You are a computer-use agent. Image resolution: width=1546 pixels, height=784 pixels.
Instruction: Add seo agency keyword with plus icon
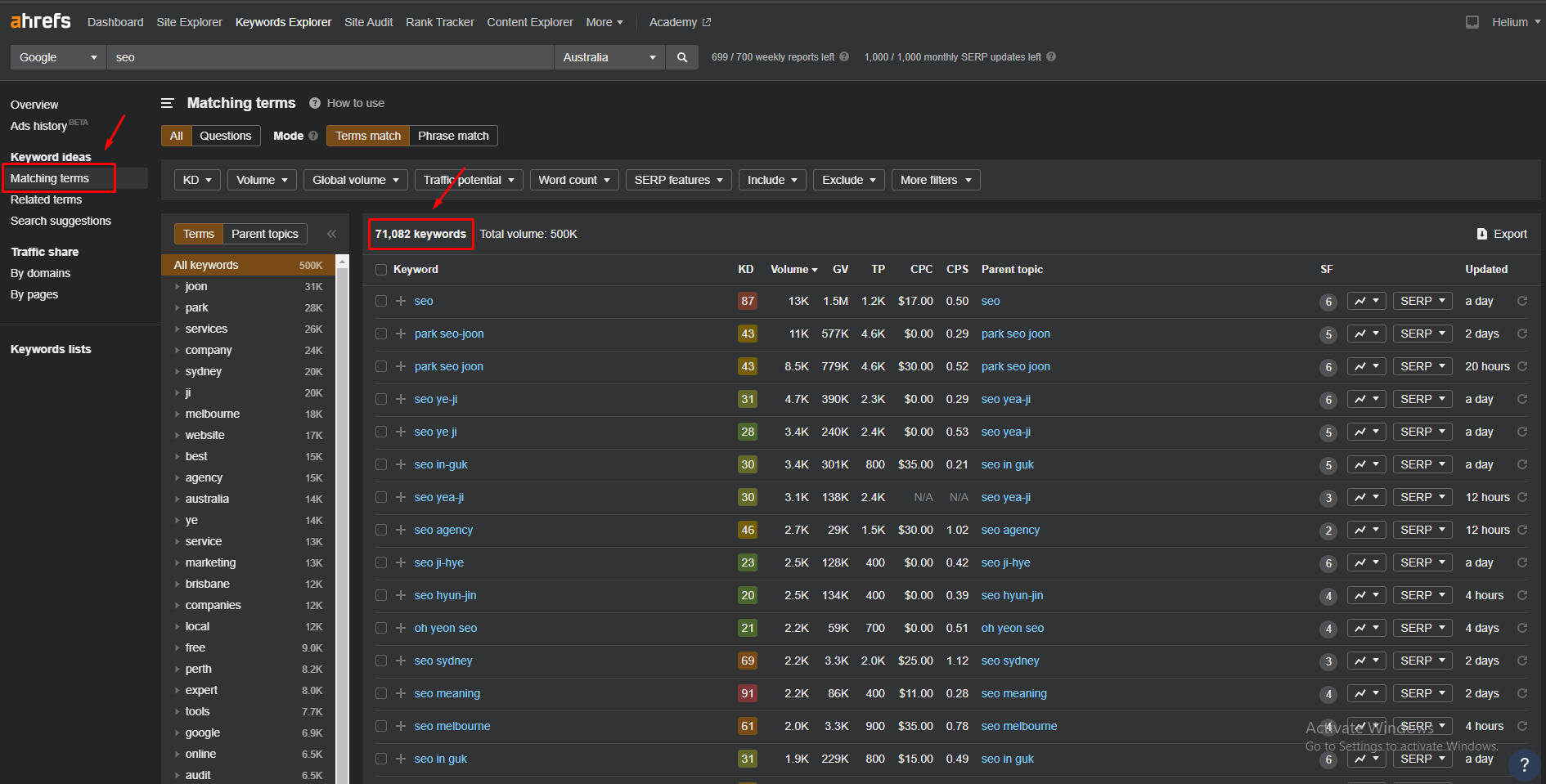(x=401, y=530)
